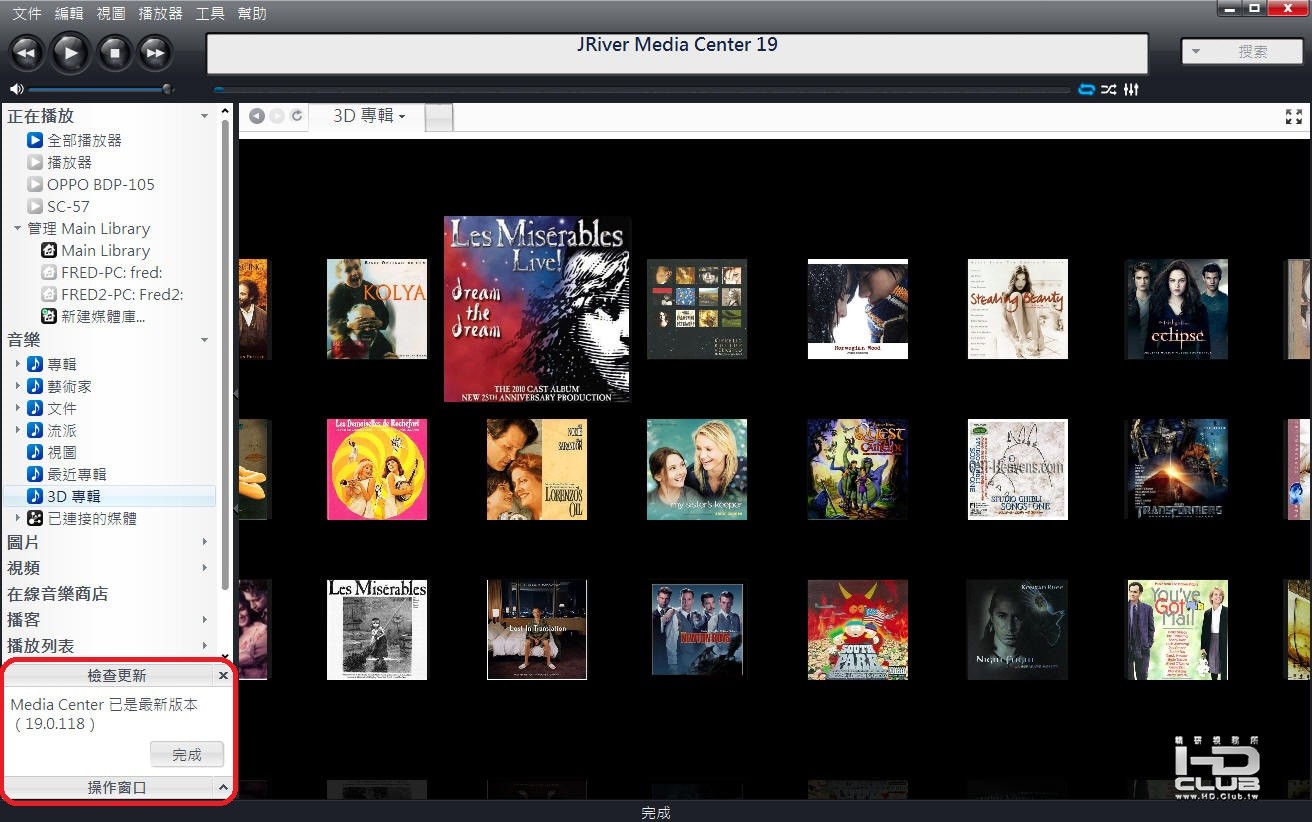Open 視圖 under the 音樂 tree
Screen dimensions: 1312x822
52,452
